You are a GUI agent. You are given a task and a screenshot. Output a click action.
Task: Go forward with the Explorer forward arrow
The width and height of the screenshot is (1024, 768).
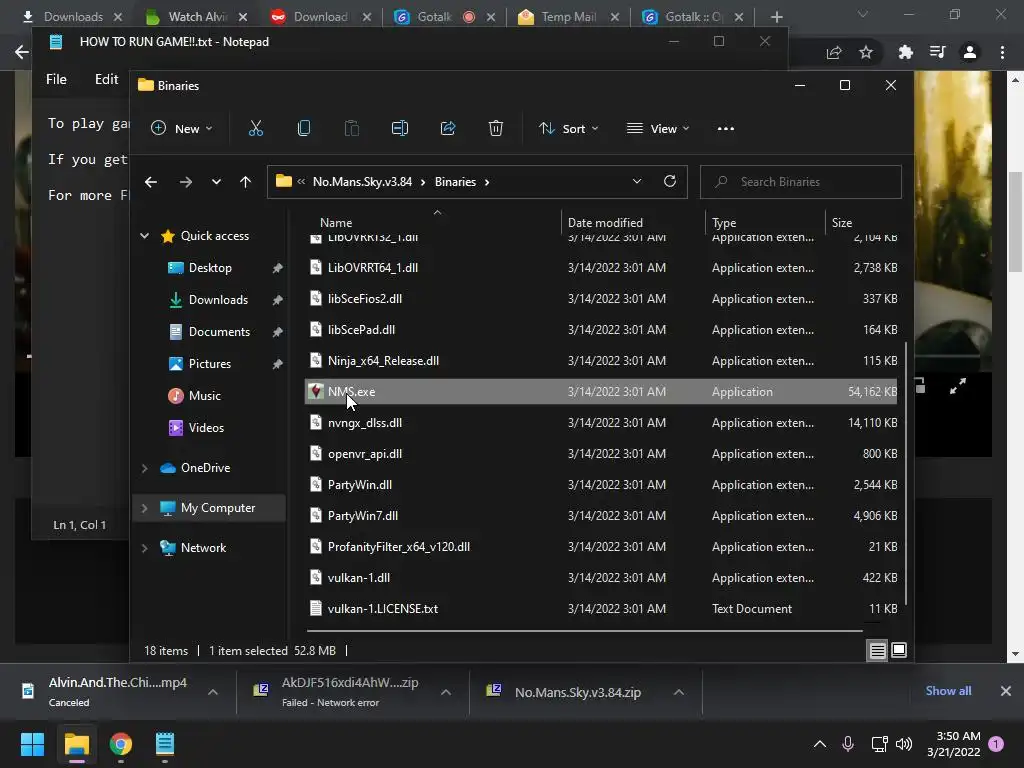click(186, 182)
